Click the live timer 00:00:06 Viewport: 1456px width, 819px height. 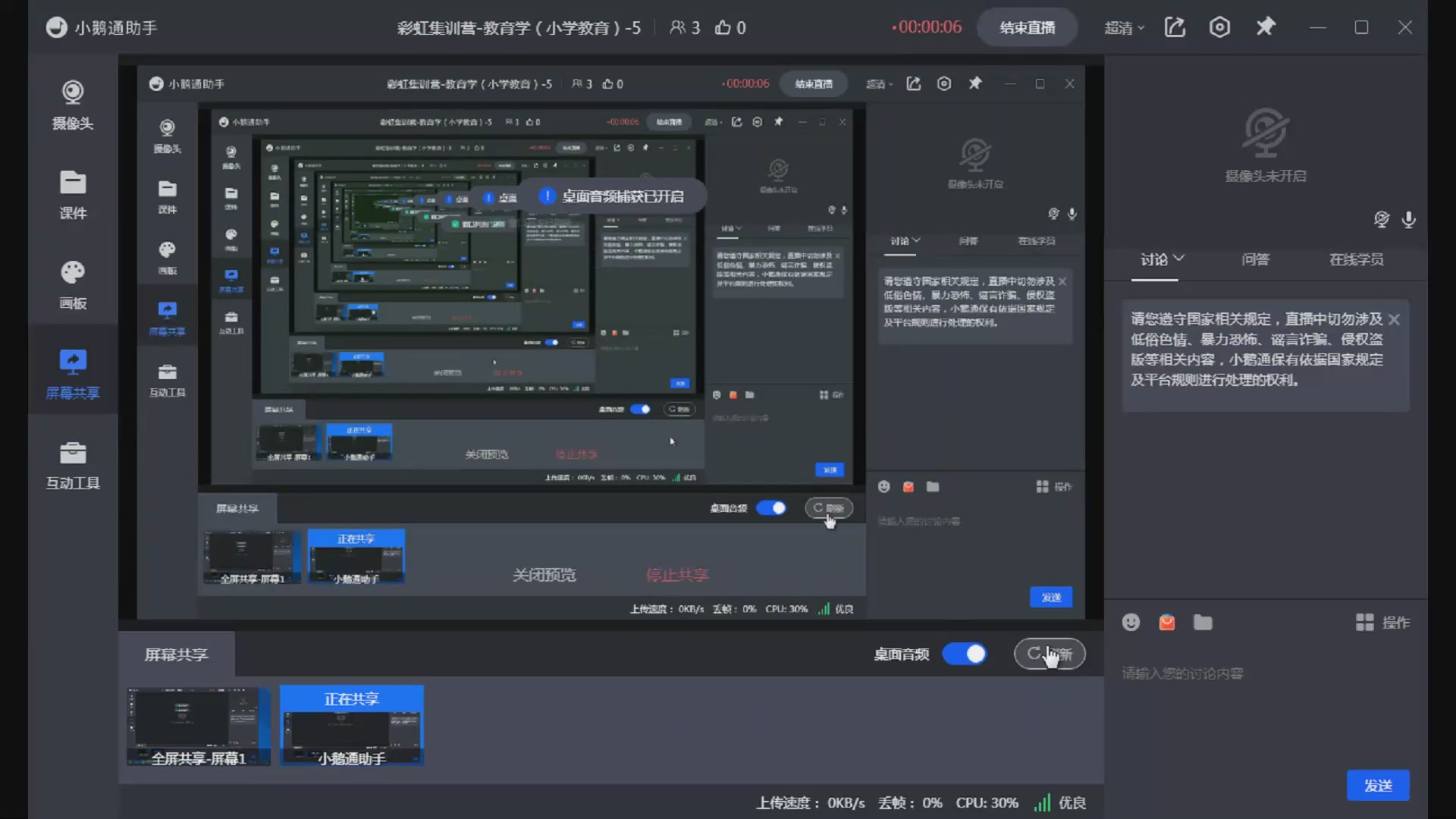926,27
